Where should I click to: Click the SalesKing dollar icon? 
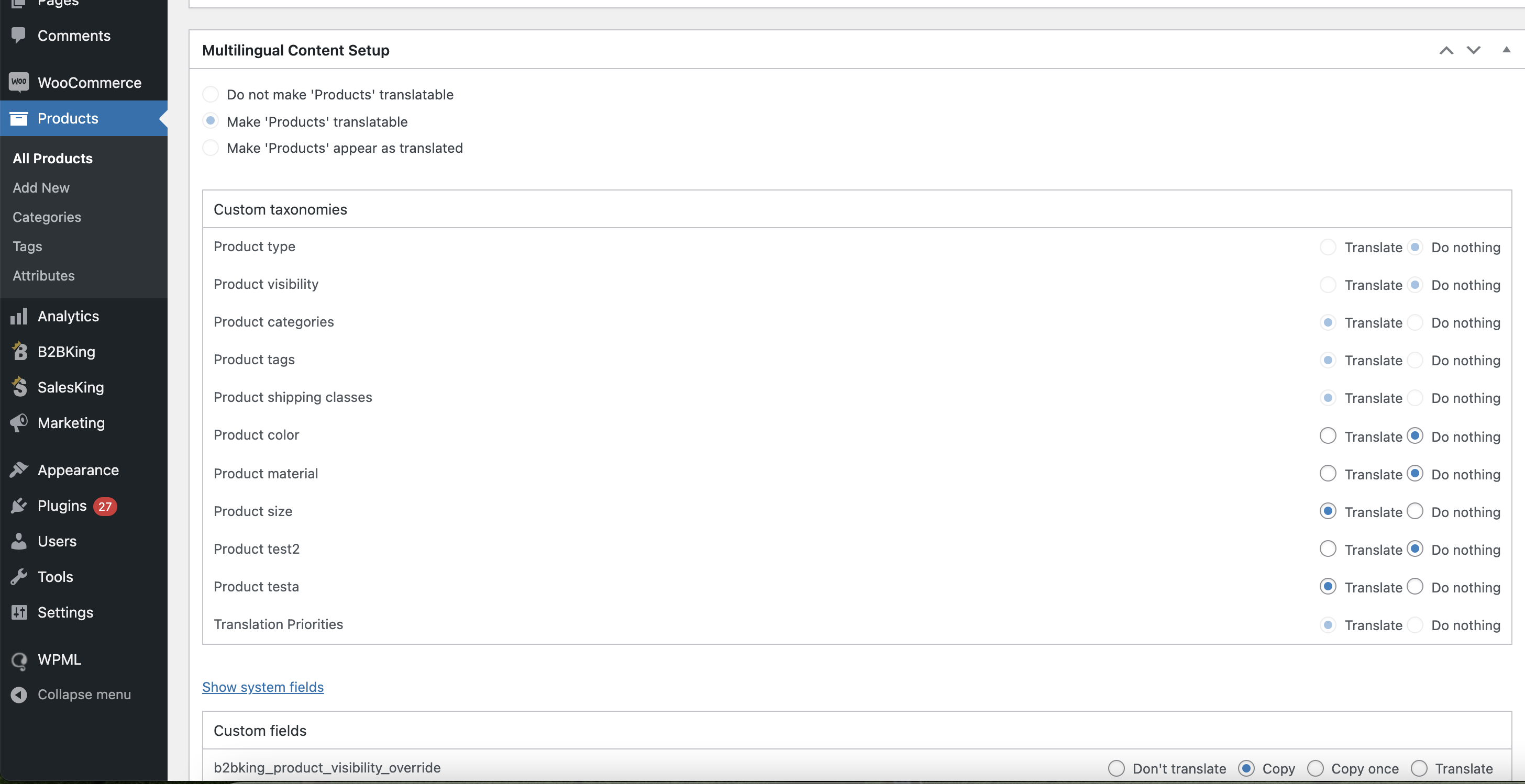coord(19,386)
